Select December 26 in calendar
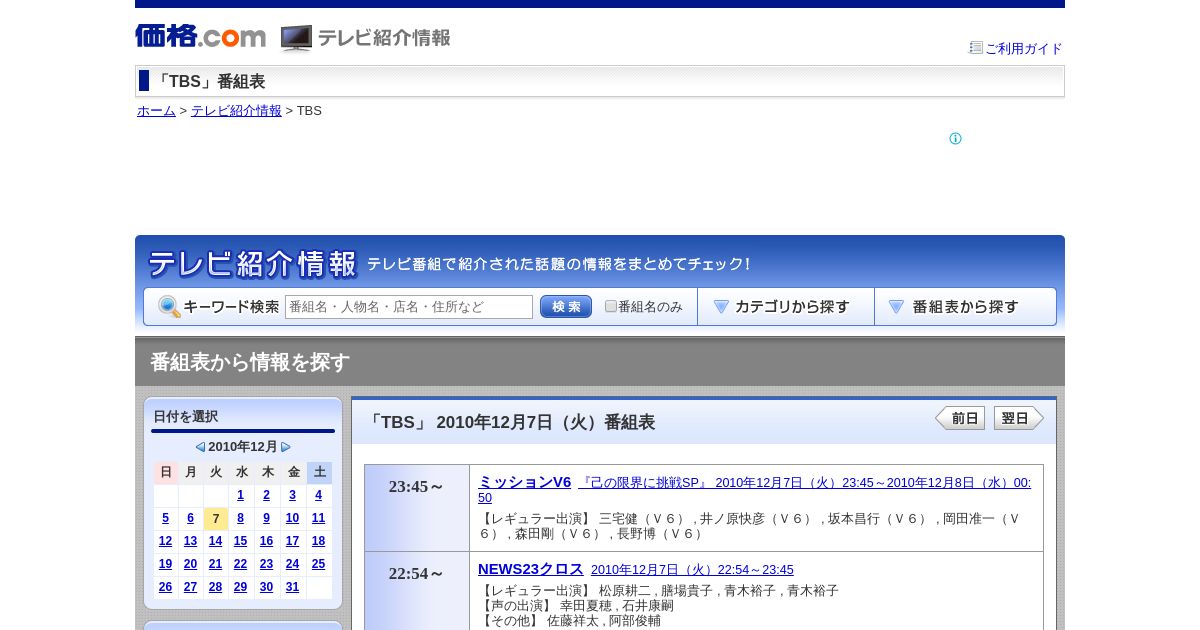The height and width of the screenshot is (630, 1200). pos(165,587)
